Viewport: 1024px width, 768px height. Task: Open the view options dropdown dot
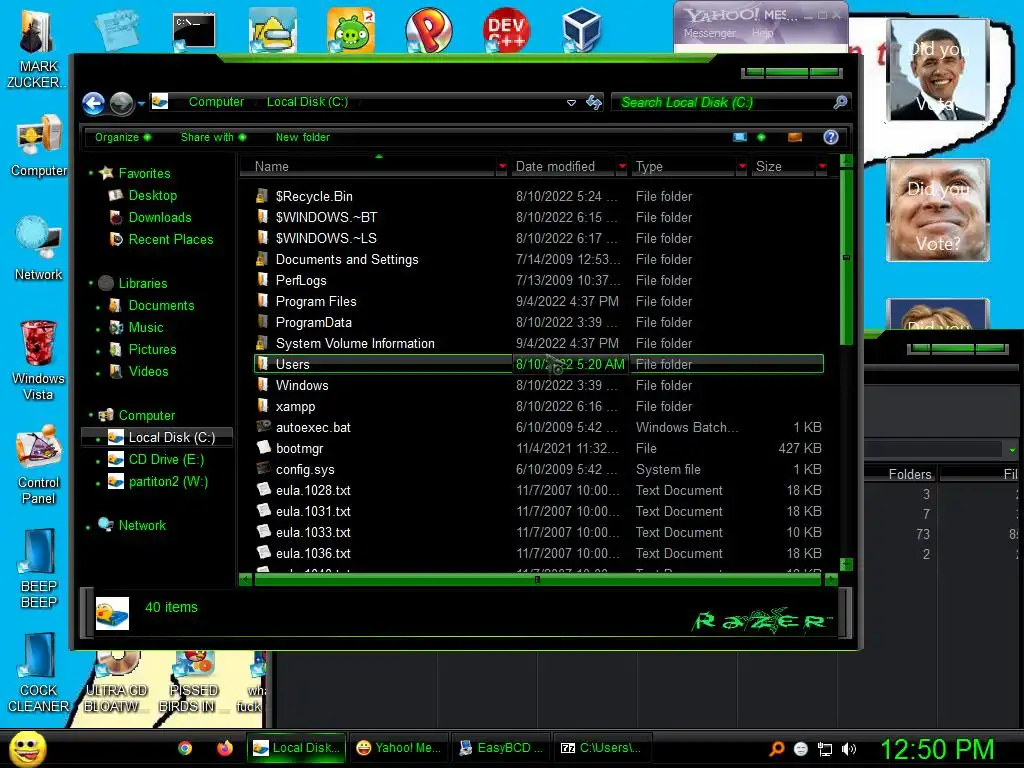tap(761, 137)
